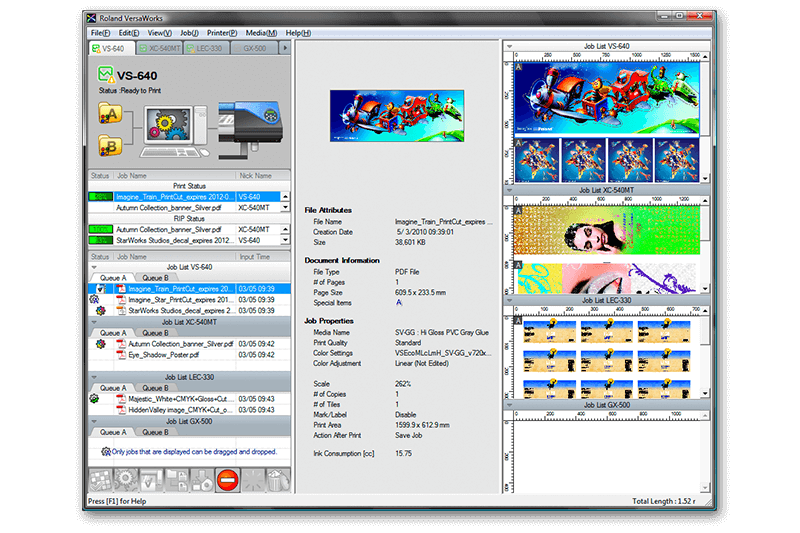Viewport: 800px width, 533px height.
Task: Click the gear job settings toolbar icon
Action: (x=125, y=481)
